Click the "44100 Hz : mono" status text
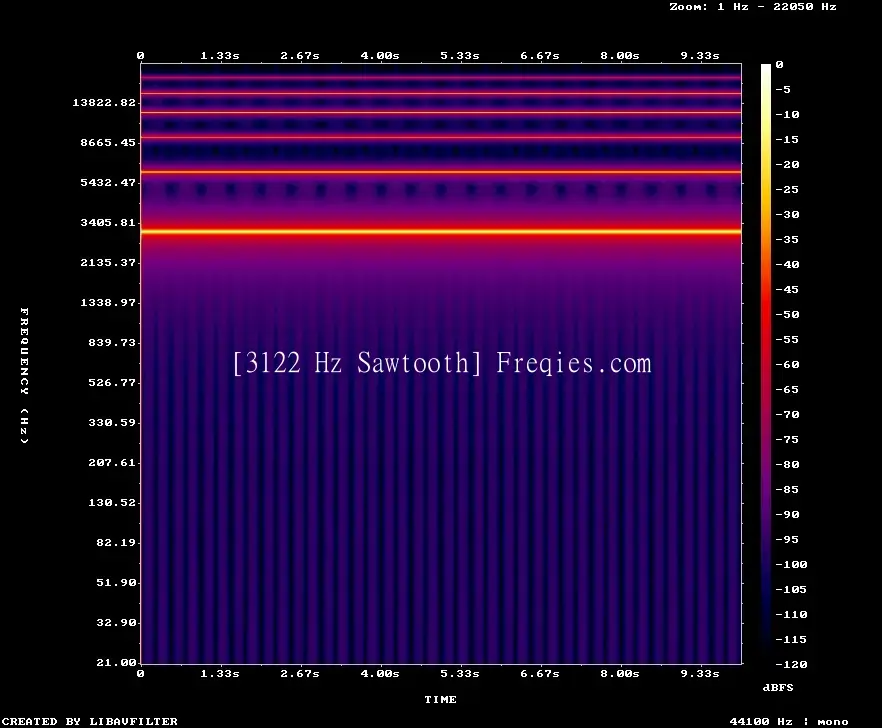The width and height of the screenshot is (882, 728). pyautogui.click(x=789, y=721)
